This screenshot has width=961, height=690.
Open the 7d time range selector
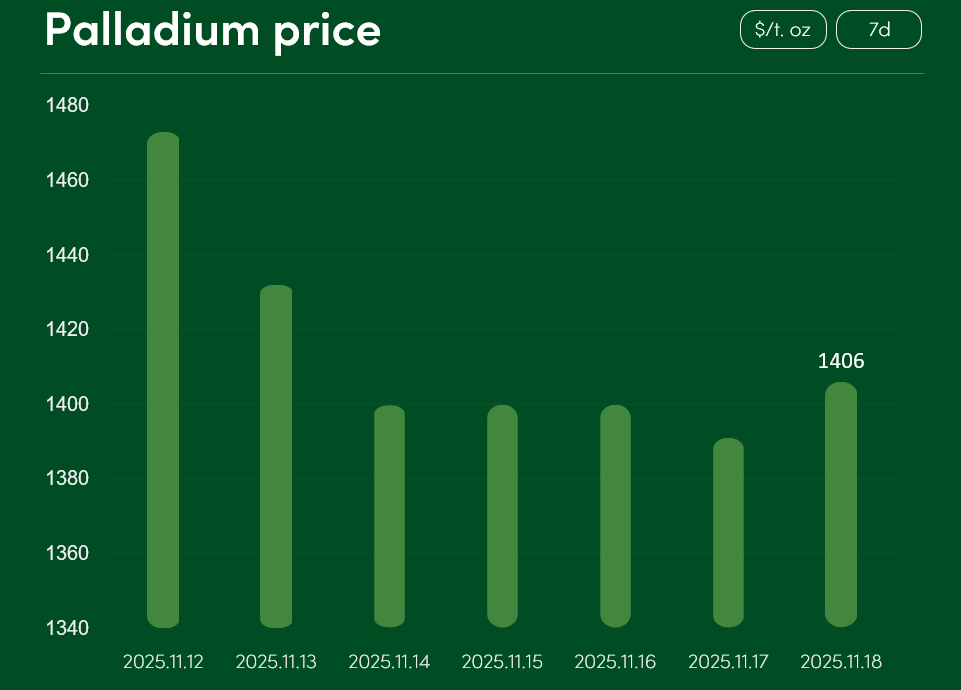[x=878, y=30]
